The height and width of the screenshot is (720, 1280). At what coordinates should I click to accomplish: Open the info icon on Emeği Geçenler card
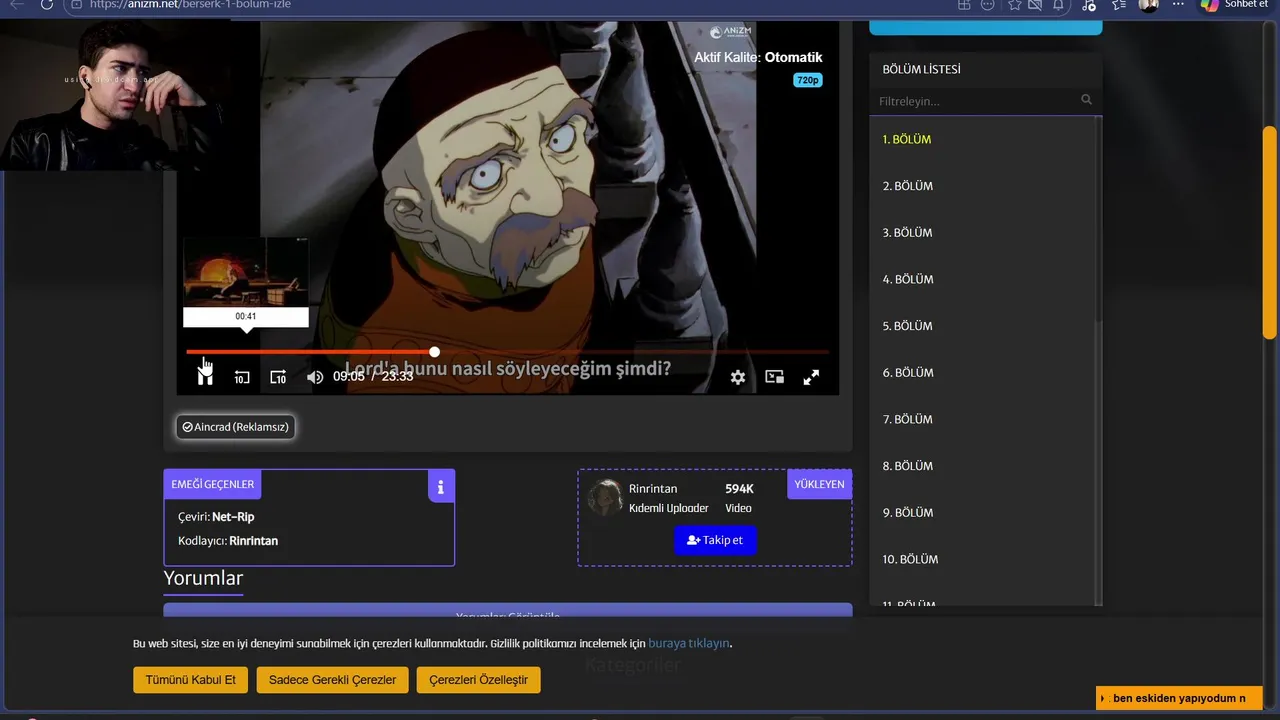(440, 487)
